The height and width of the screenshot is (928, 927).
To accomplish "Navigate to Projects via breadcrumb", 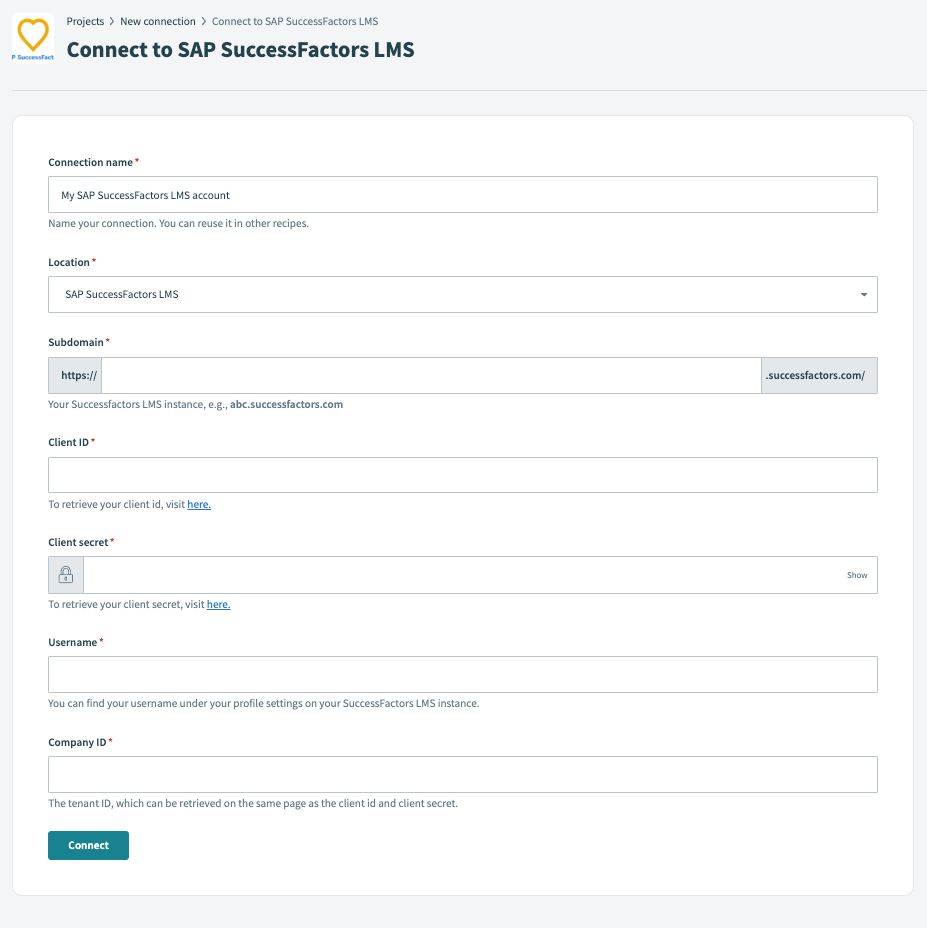I will [x=86, y=21].
